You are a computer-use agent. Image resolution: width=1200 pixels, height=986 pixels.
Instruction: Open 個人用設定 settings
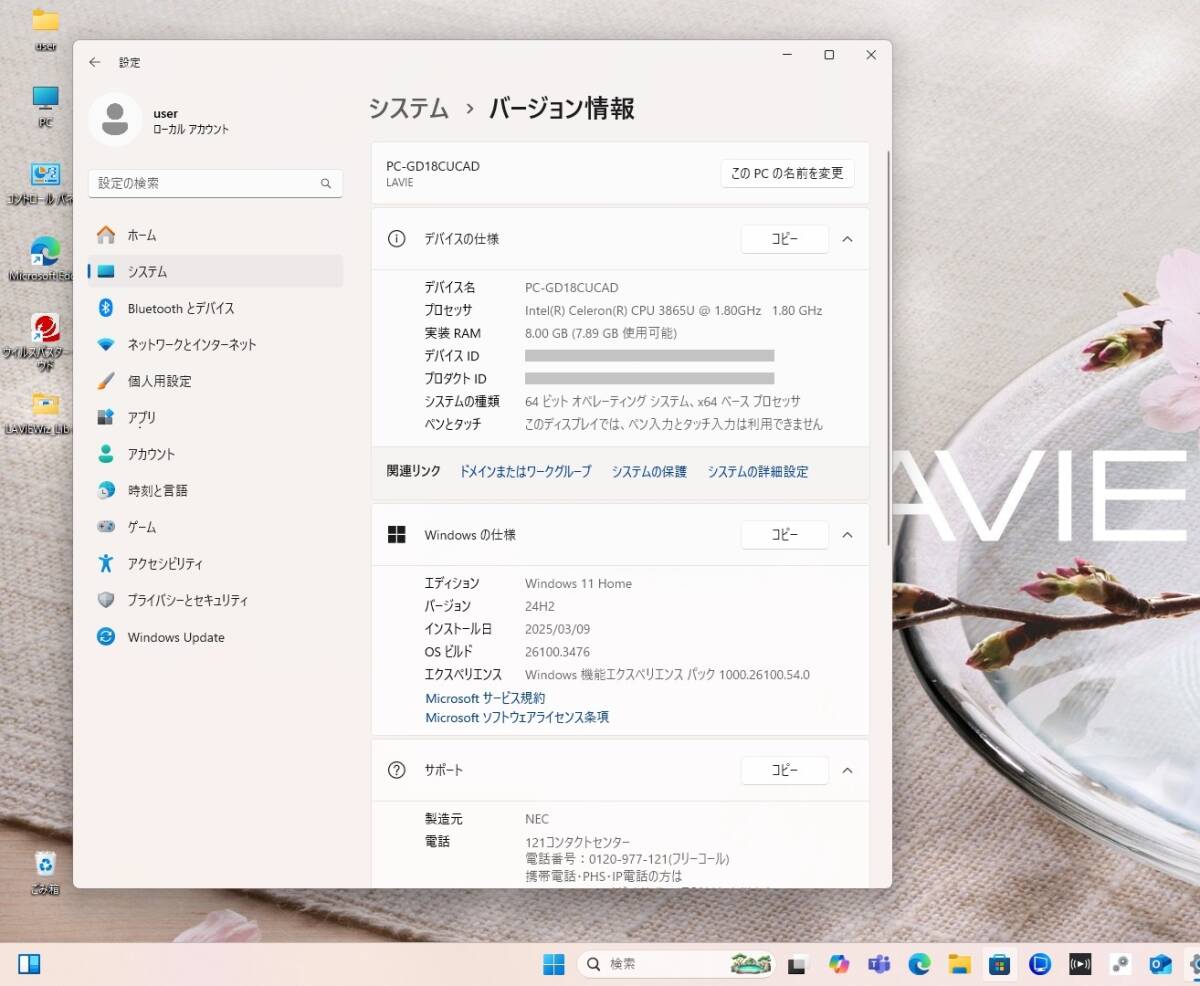[x=216, y=381]
